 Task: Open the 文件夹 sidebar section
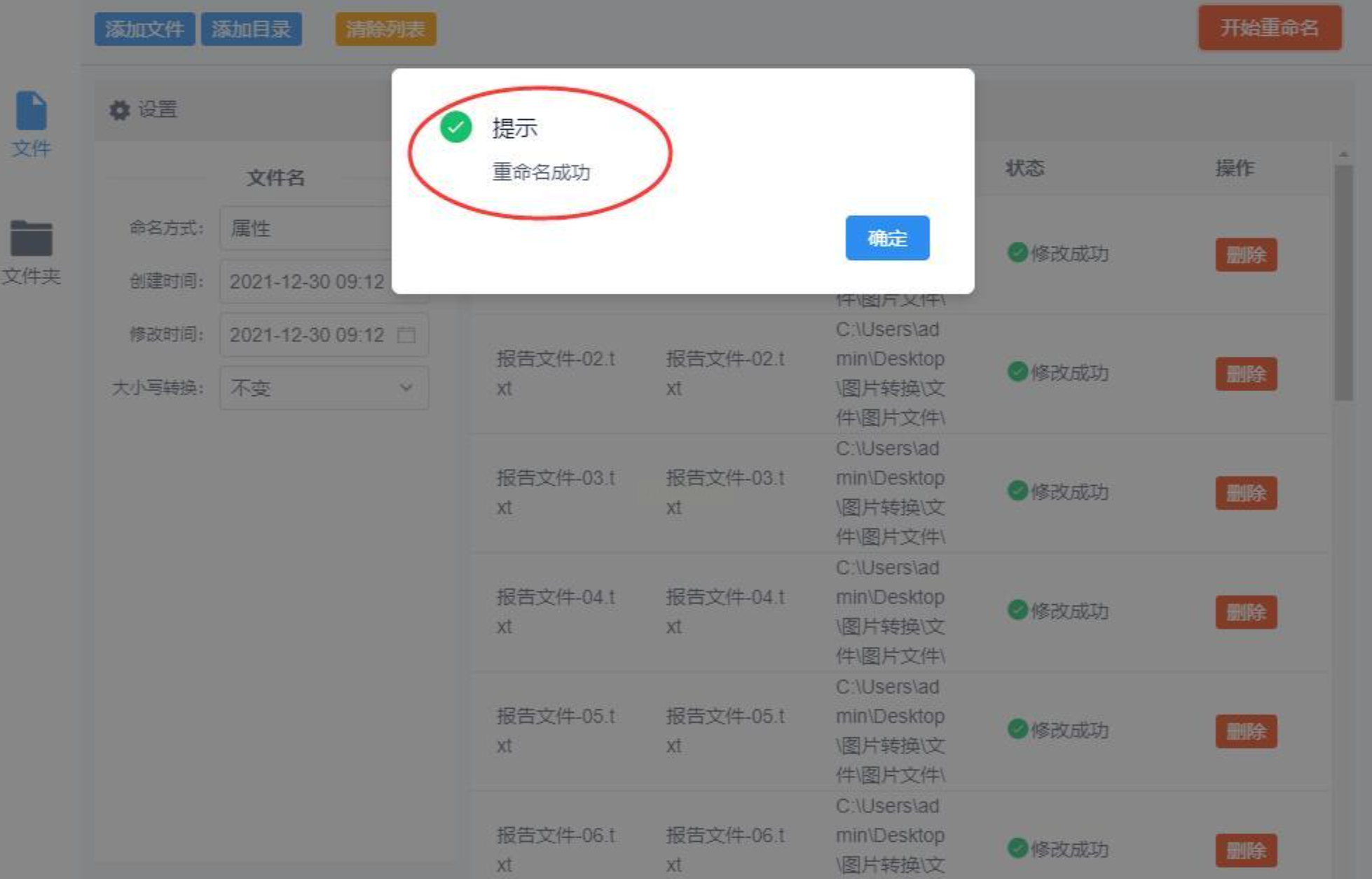pos(32,240)
